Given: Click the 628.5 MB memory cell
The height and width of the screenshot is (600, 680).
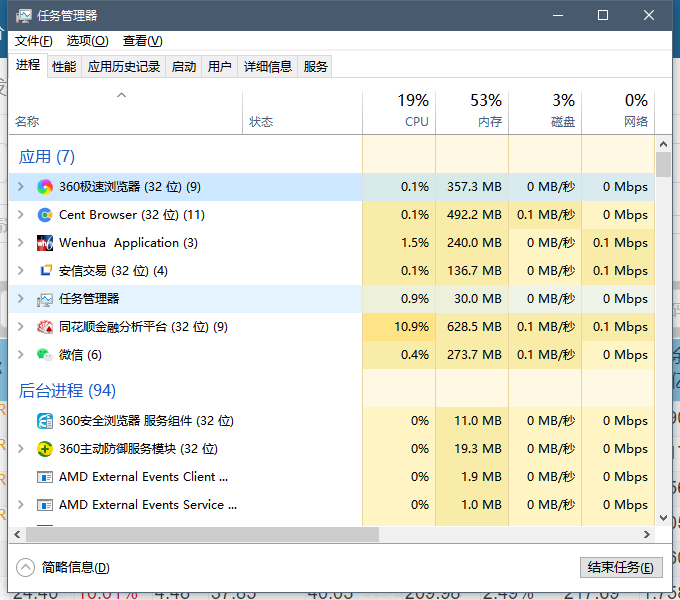Looking at the screenshot, I should (472, 327).
